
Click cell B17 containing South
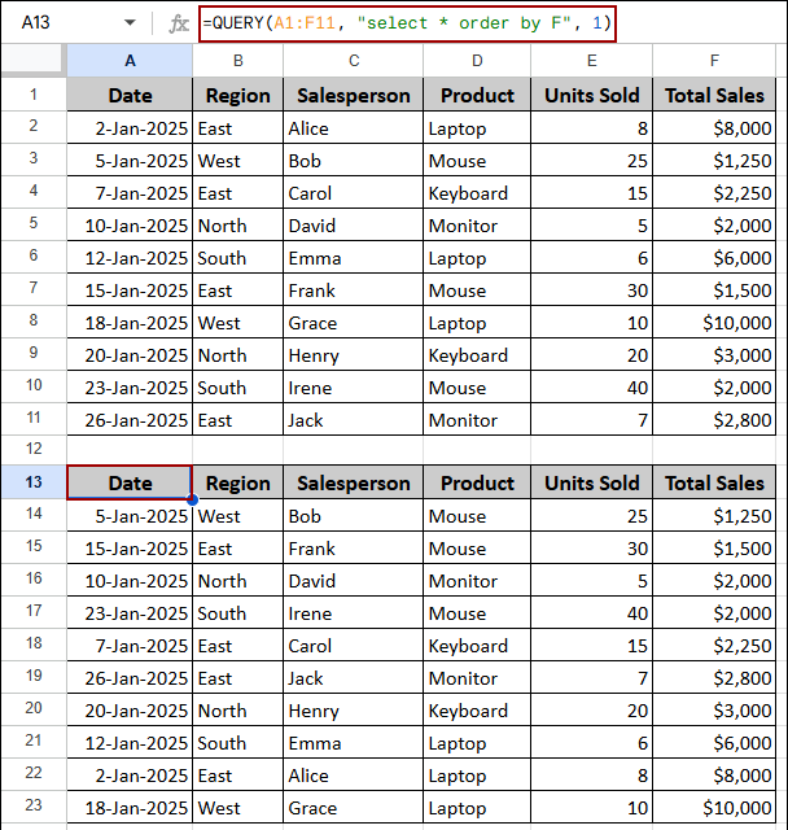(238, 613)
